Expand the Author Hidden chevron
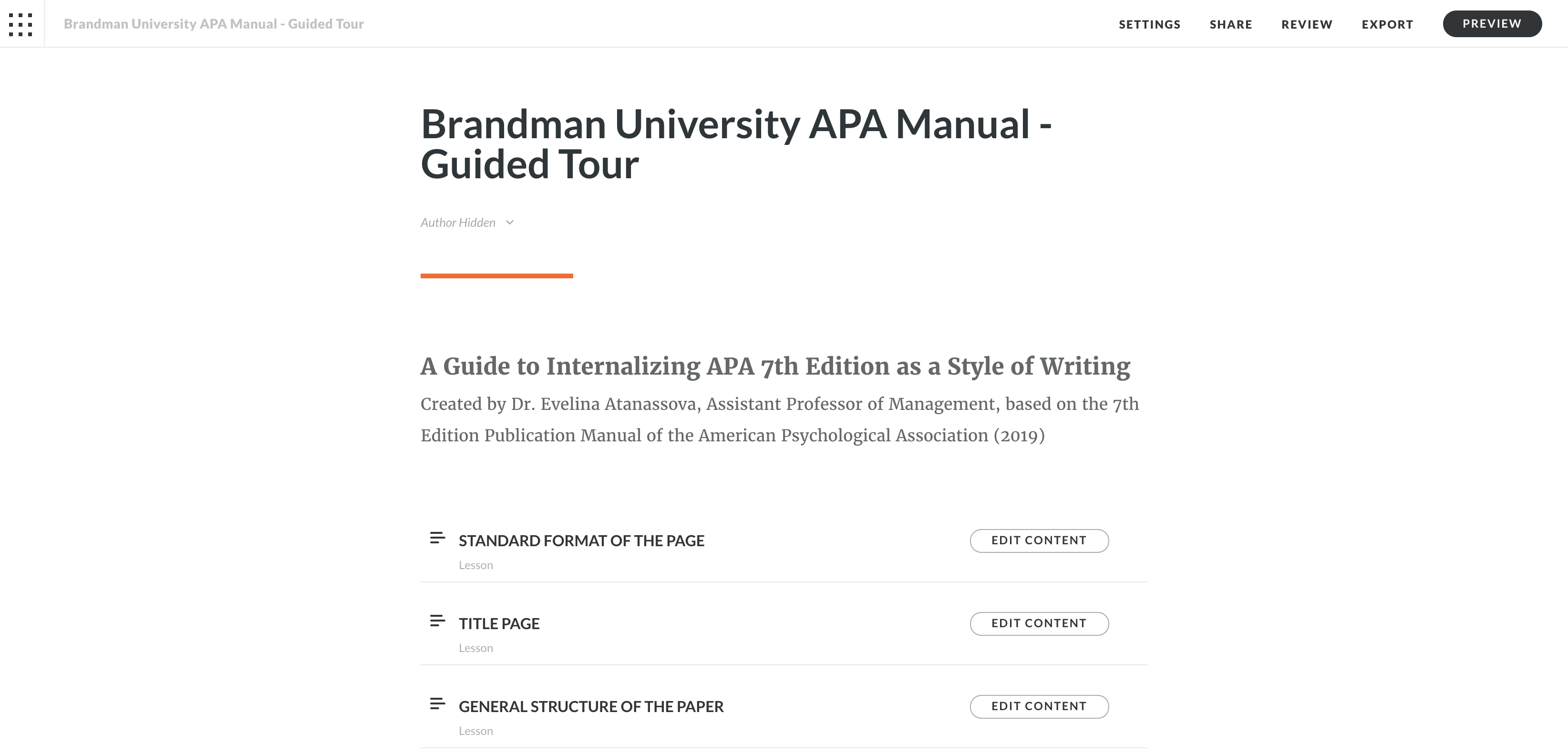 click(510, 223)
